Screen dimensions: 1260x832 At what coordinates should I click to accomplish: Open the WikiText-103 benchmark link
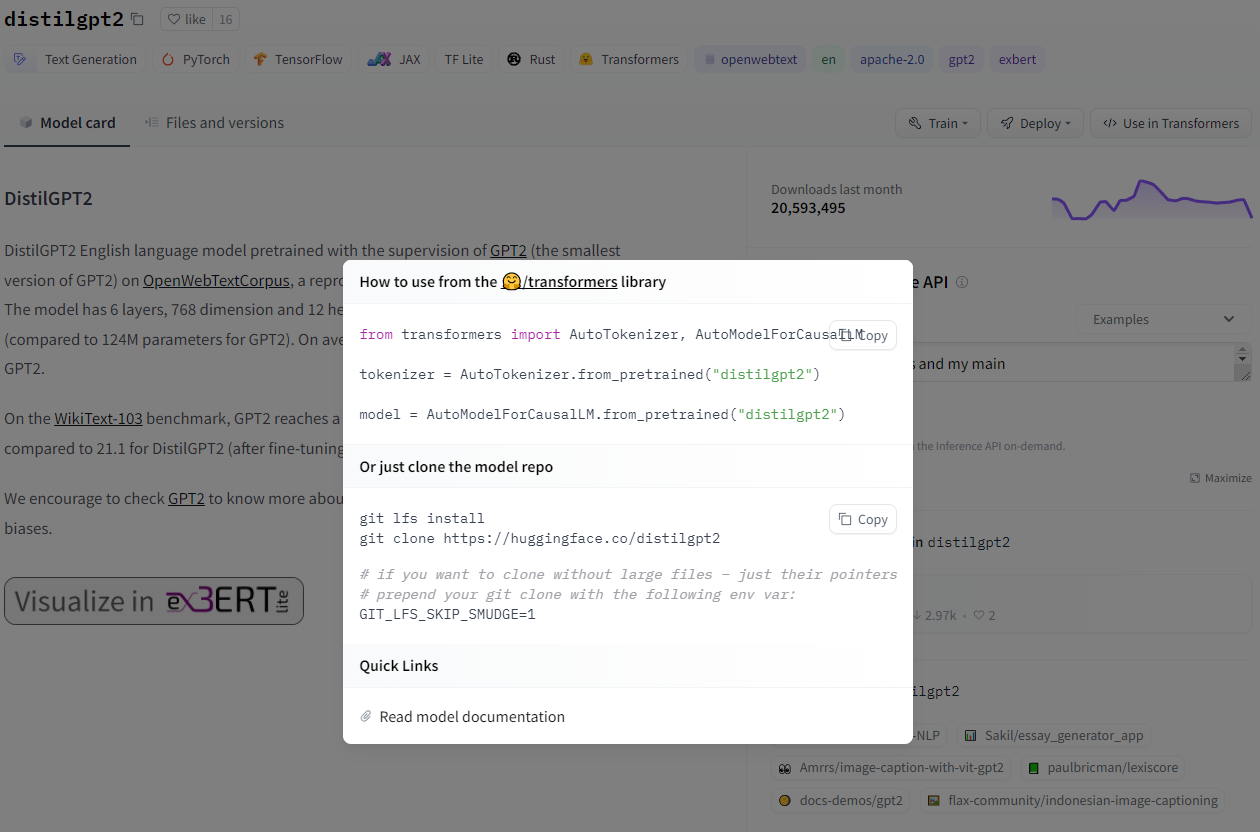click(98, 418)
